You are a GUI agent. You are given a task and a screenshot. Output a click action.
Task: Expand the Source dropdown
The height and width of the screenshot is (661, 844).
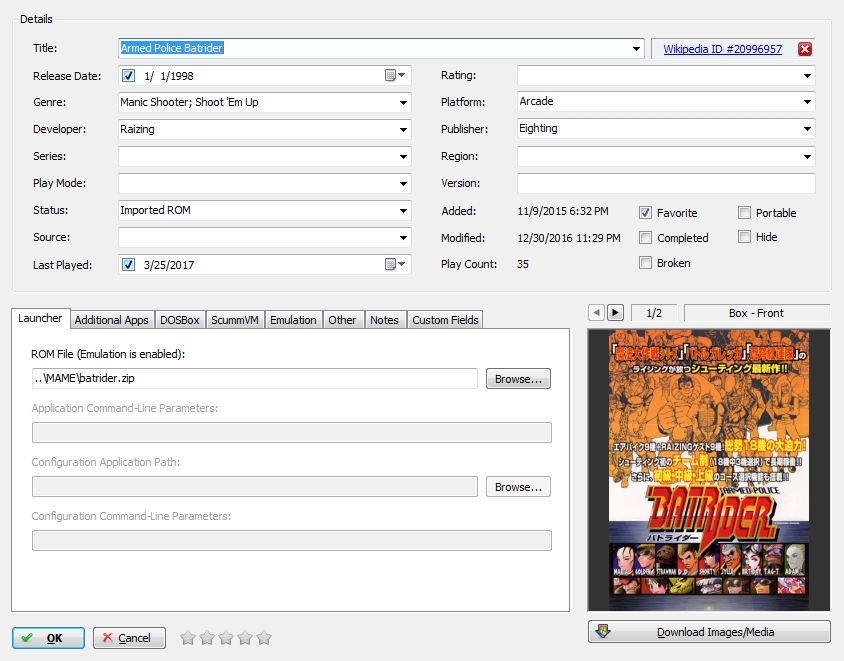[x=403, y=237]
